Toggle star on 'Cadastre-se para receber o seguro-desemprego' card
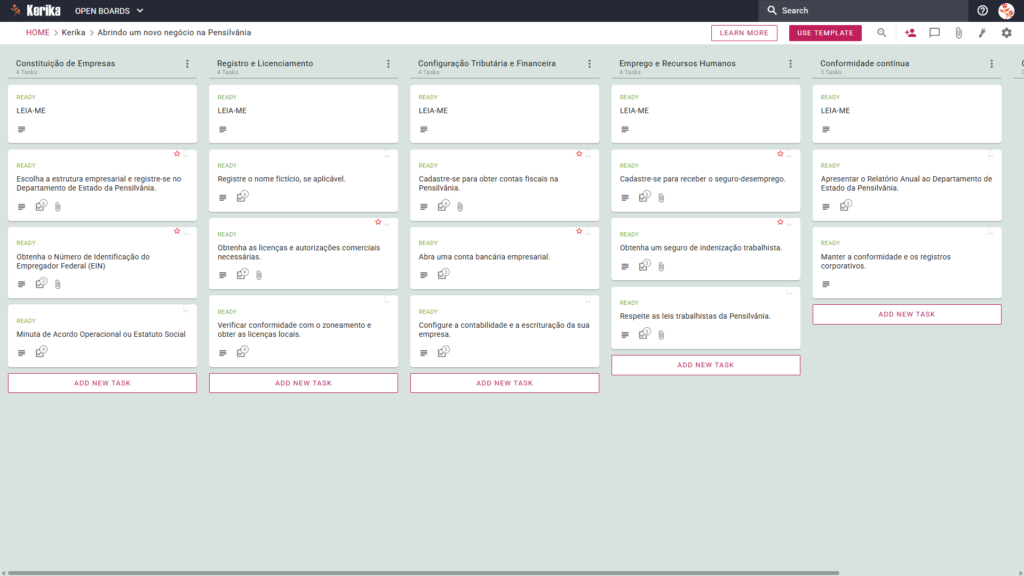 (780, 154)
